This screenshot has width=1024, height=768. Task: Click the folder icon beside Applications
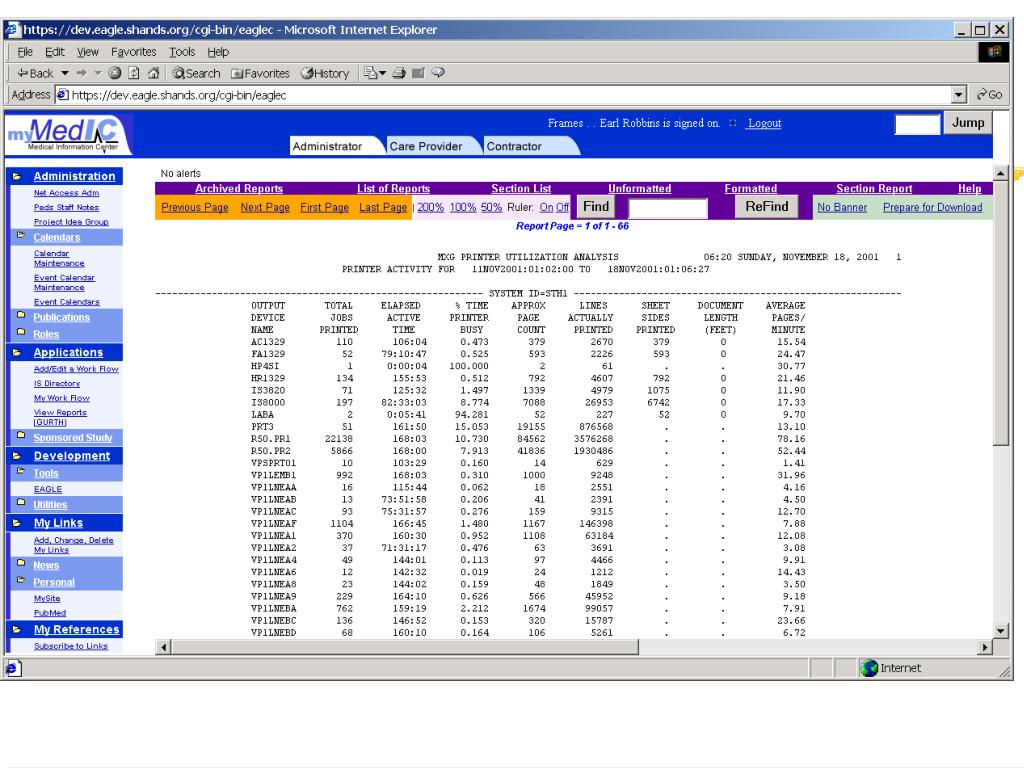[17, 353]
